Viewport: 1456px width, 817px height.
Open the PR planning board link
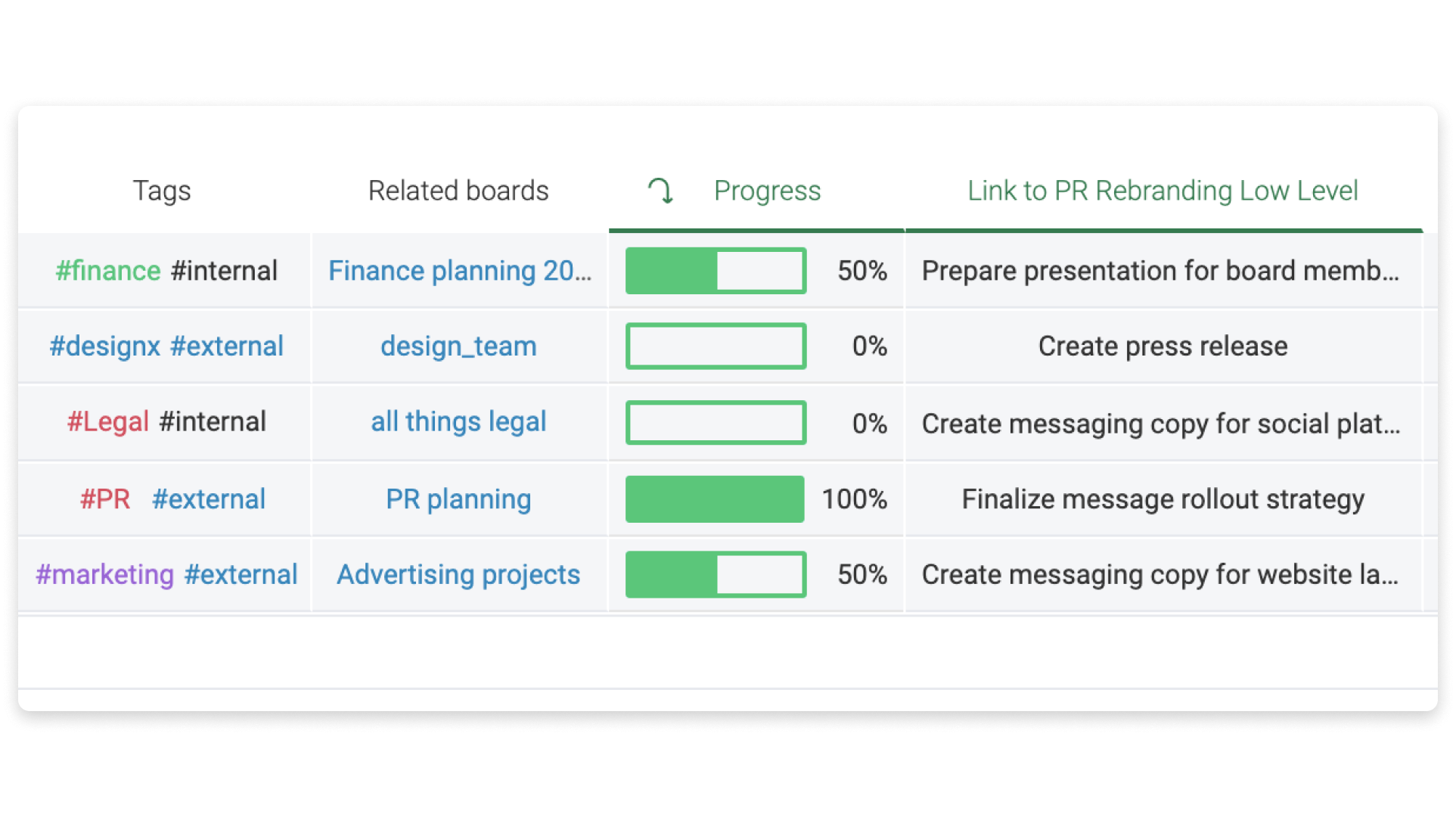pos(458,499)
